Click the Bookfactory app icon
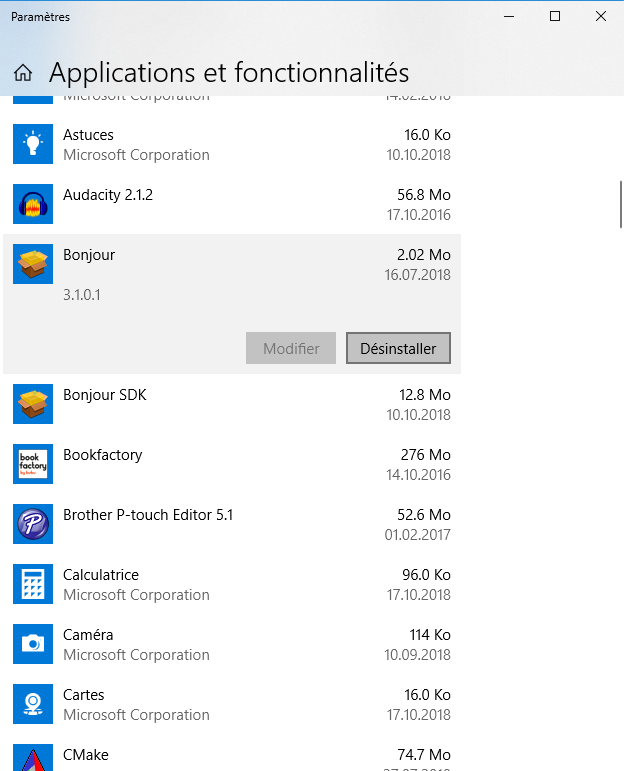 (33, 464)
